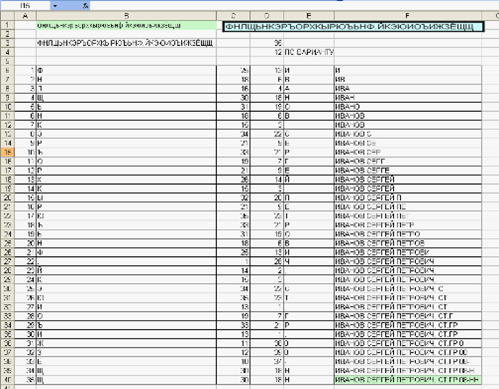Select column F header
Viewport: 499px width, 389px height.
[408, 16]
